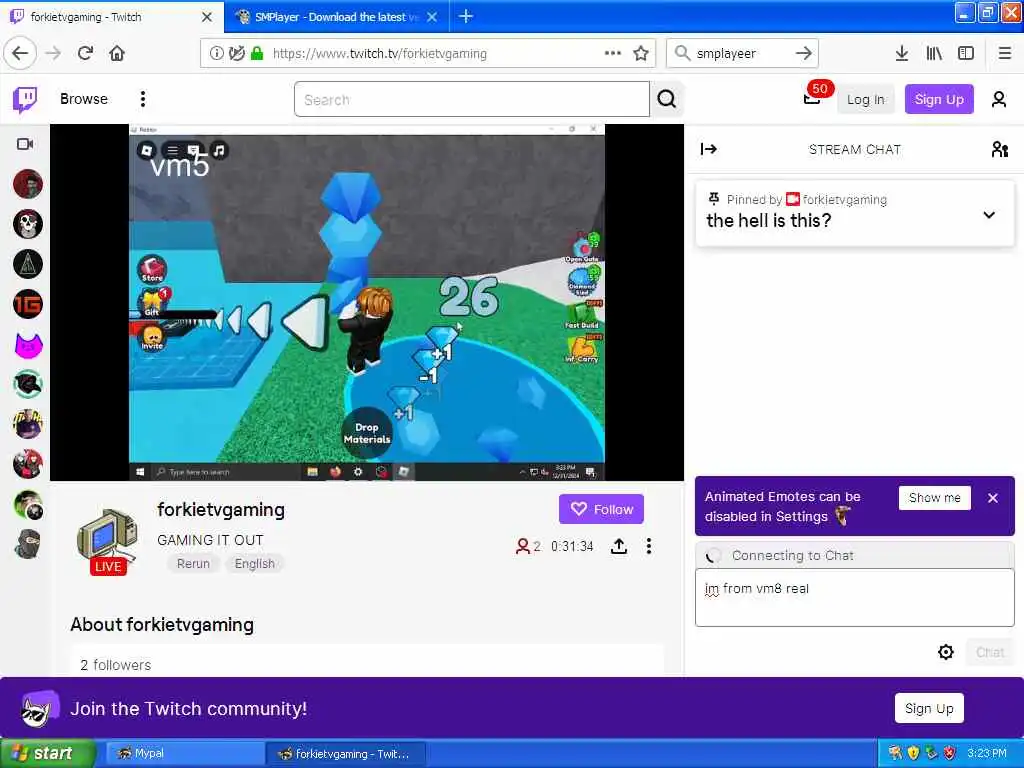The width and height of the screenshot is (1024, 768).
Task: Open page actions three-dot menu in address bar
Action: coord(613,54)
